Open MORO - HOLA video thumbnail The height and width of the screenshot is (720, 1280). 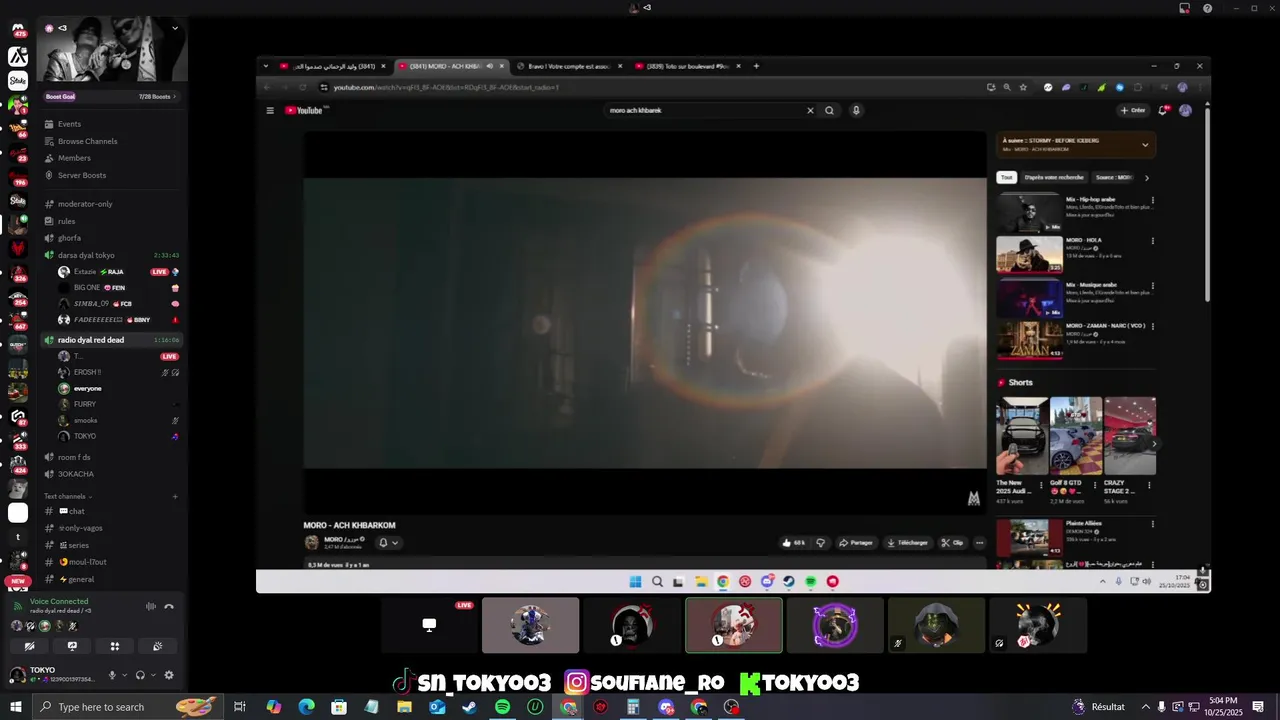coord(1029,255)
